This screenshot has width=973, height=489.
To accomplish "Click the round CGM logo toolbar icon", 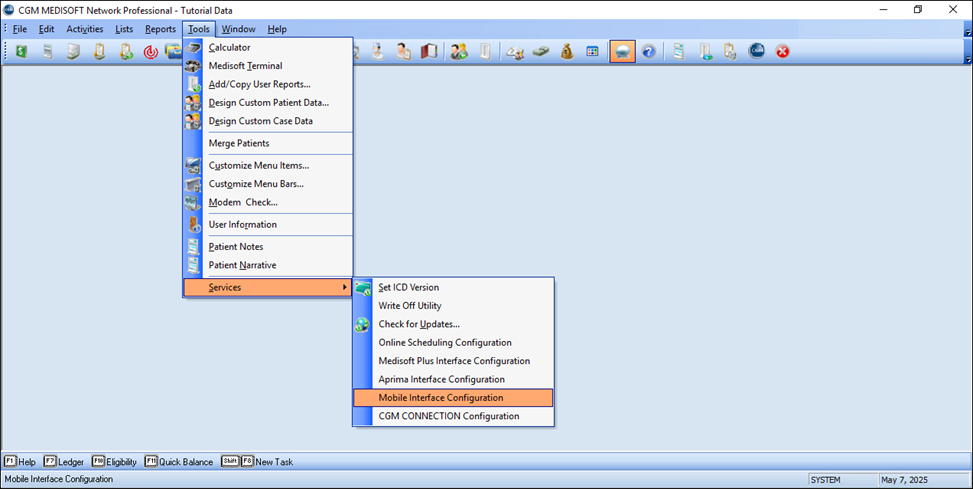I will [756, 52].
